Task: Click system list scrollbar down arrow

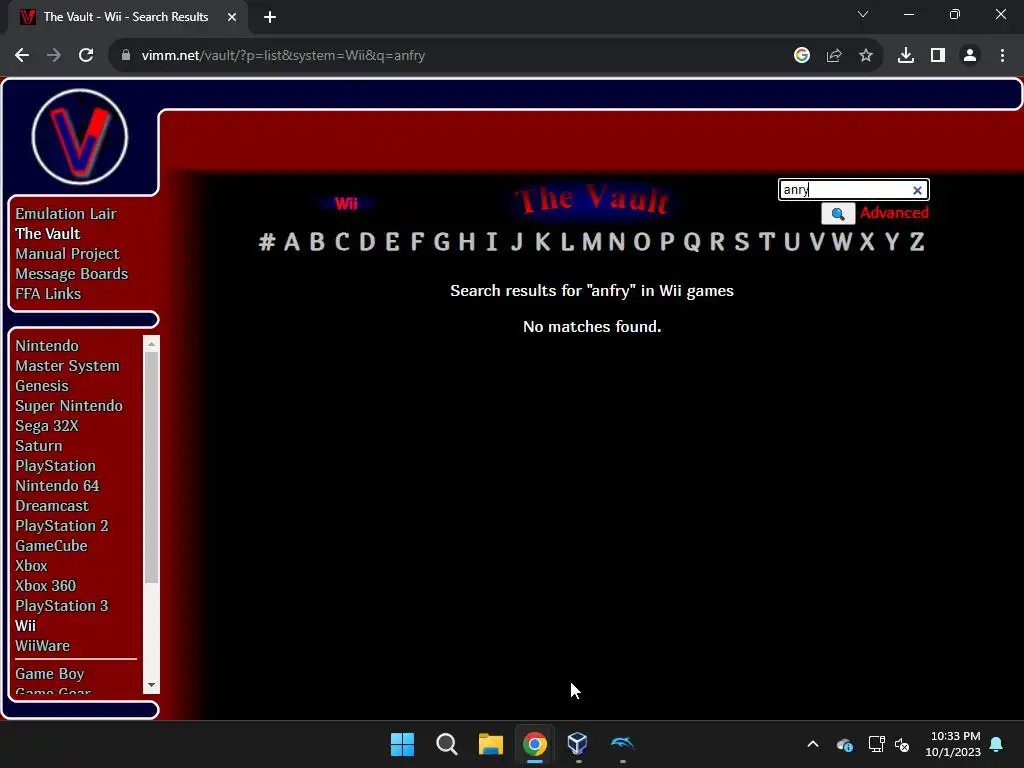Action: point(152,685)
